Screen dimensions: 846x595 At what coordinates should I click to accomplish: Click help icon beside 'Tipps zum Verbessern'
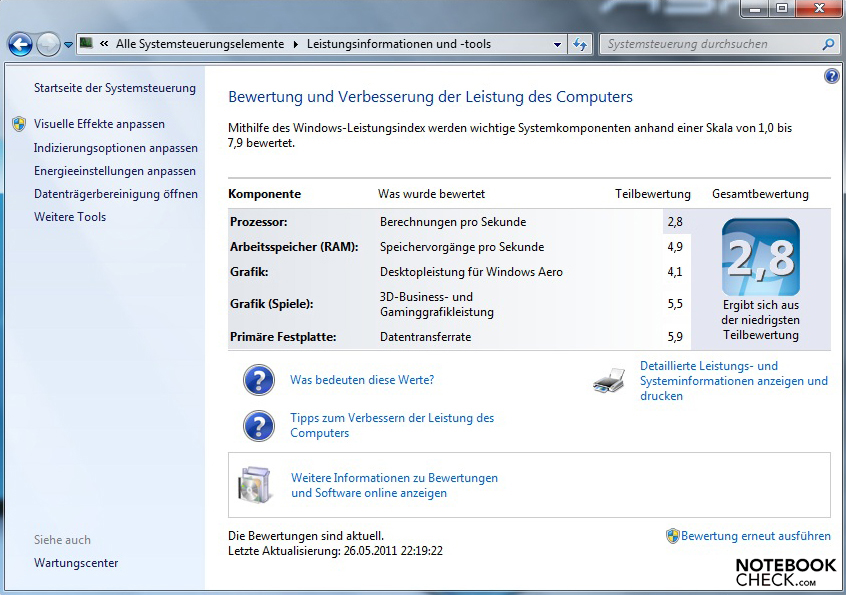(259, 426)
